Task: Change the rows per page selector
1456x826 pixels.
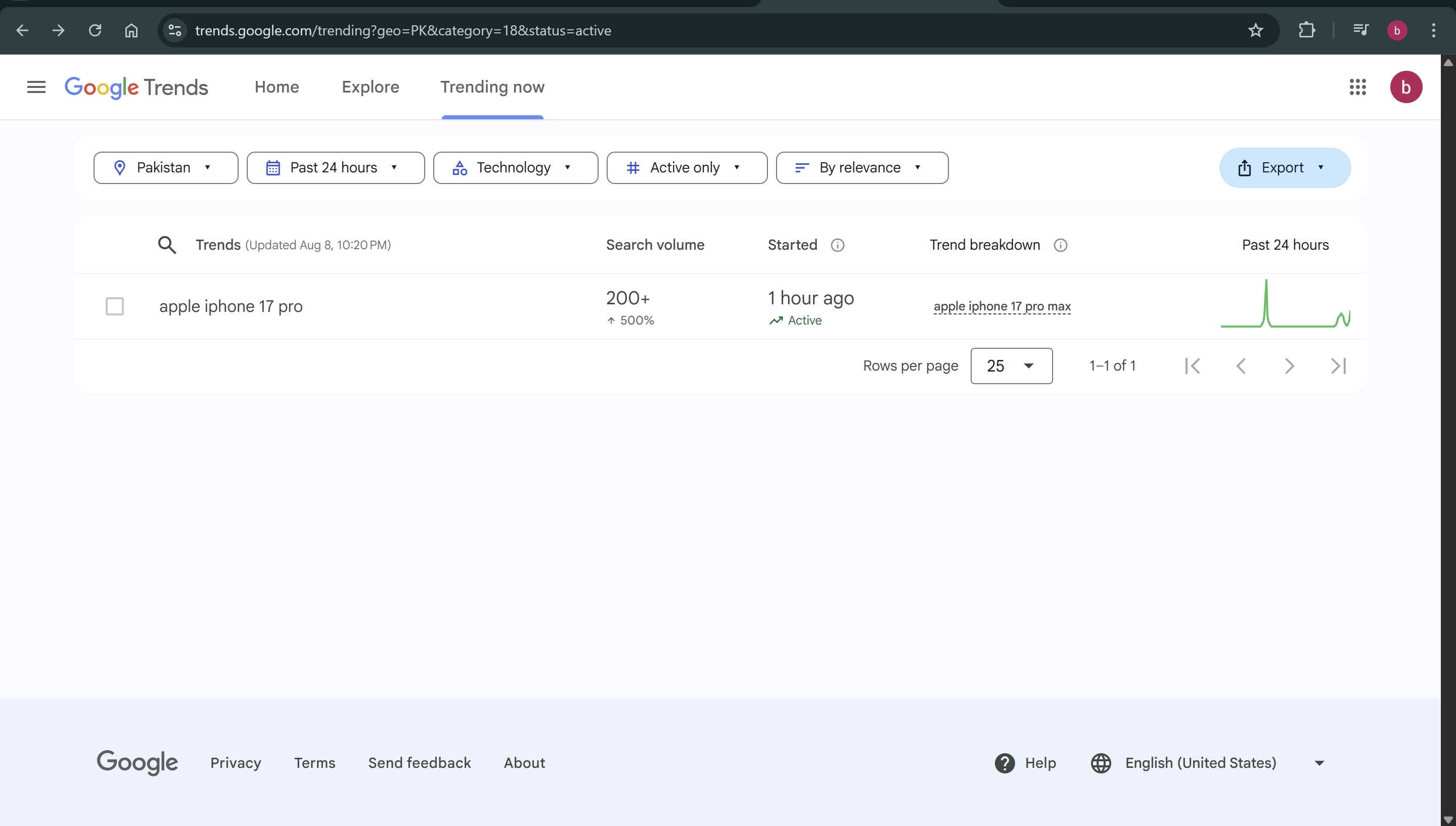Action: tap(1011, 366)
